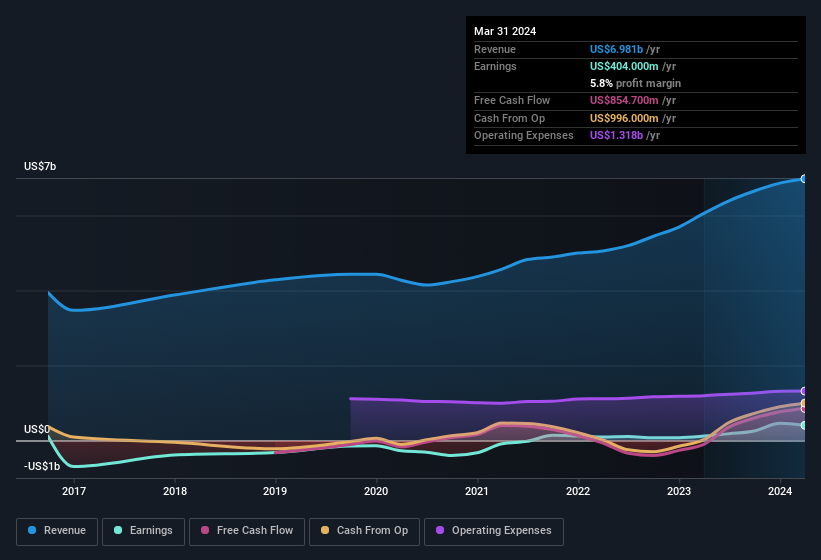Viewport: 821px width, 560px height.
Task: Click the Revenue line endpoint marker
Action: pos(804,179)
